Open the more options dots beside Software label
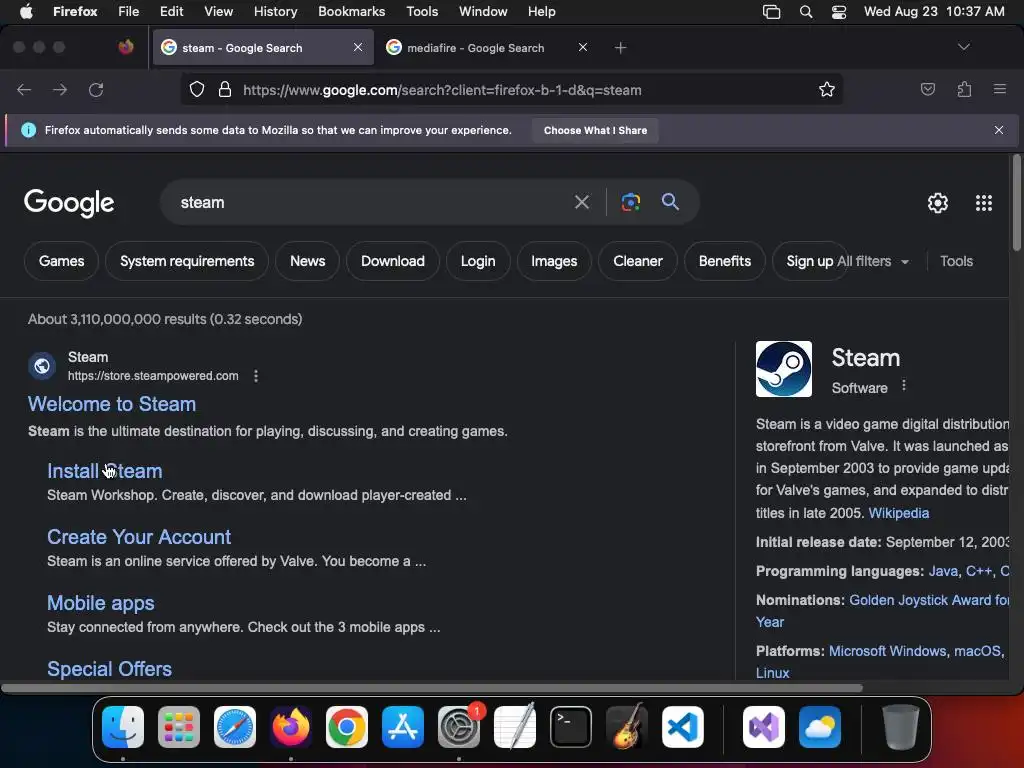 [x=904, y=385]
